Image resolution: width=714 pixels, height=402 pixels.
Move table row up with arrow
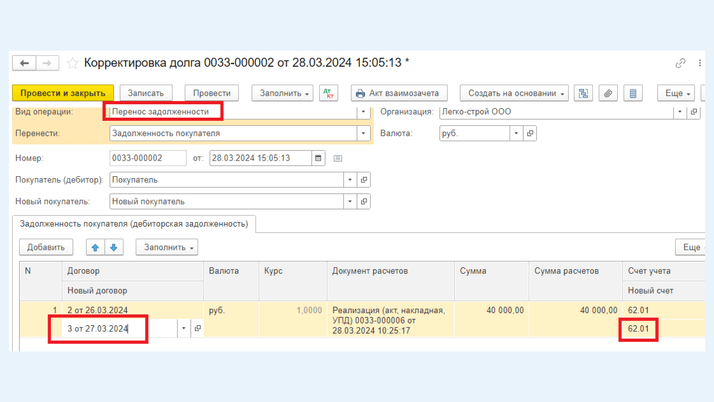[96, 247]
